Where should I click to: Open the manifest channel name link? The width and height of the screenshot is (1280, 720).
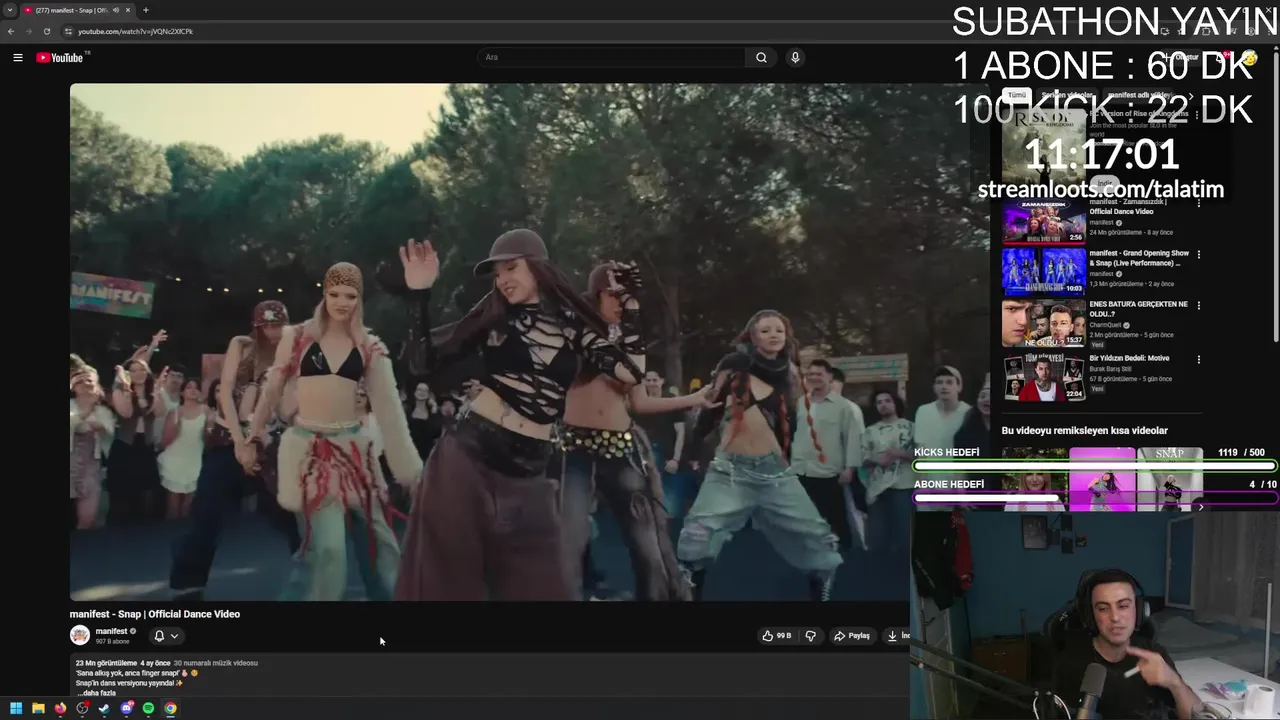point(111,631)
